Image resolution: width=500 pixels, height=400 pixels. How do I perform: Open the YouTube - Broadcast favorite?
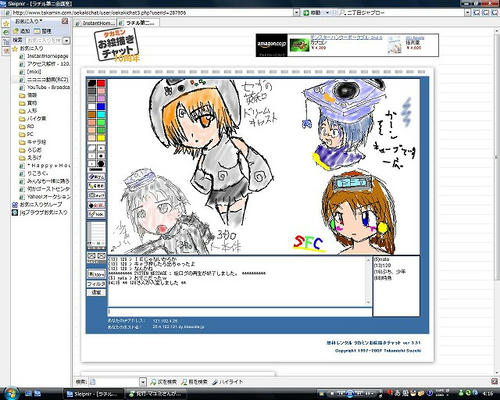pyautogui.click(x=45, y=87)
